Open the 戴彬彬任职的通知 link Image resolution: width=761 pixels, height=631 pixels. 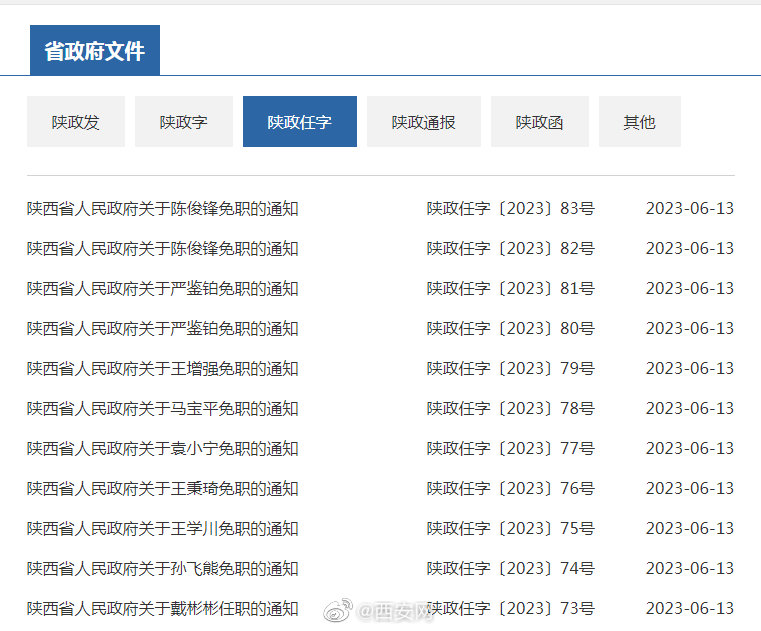coord(163,609)
